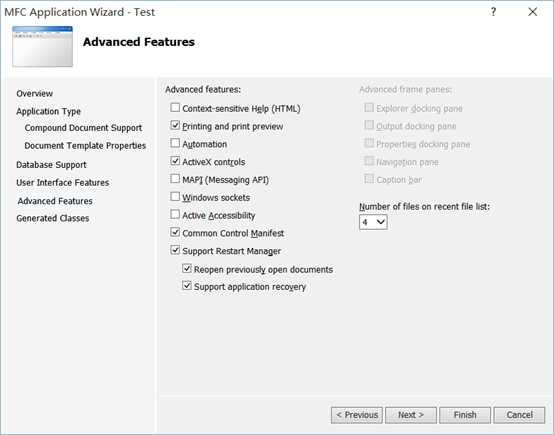This screenshot has width=554, height=435.
Task: Open the Database Support page
Action: (x=51, y=165)
